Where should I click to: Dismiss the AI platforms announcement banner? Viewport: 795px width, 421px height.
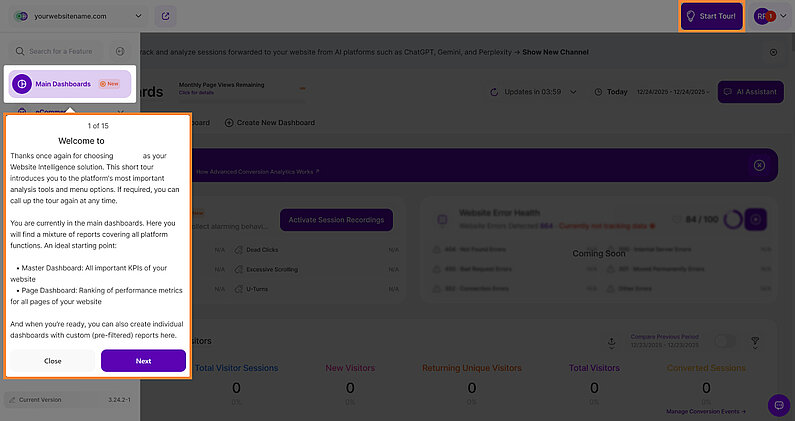773,52
